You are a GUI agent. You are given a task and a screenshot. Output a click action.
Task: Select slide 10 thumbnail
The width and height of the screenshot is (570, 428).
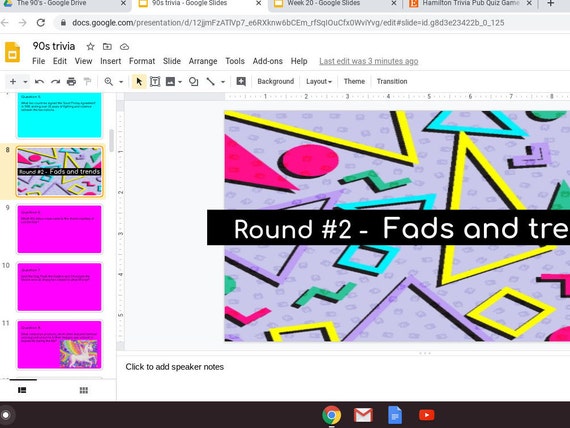(60, 287)
